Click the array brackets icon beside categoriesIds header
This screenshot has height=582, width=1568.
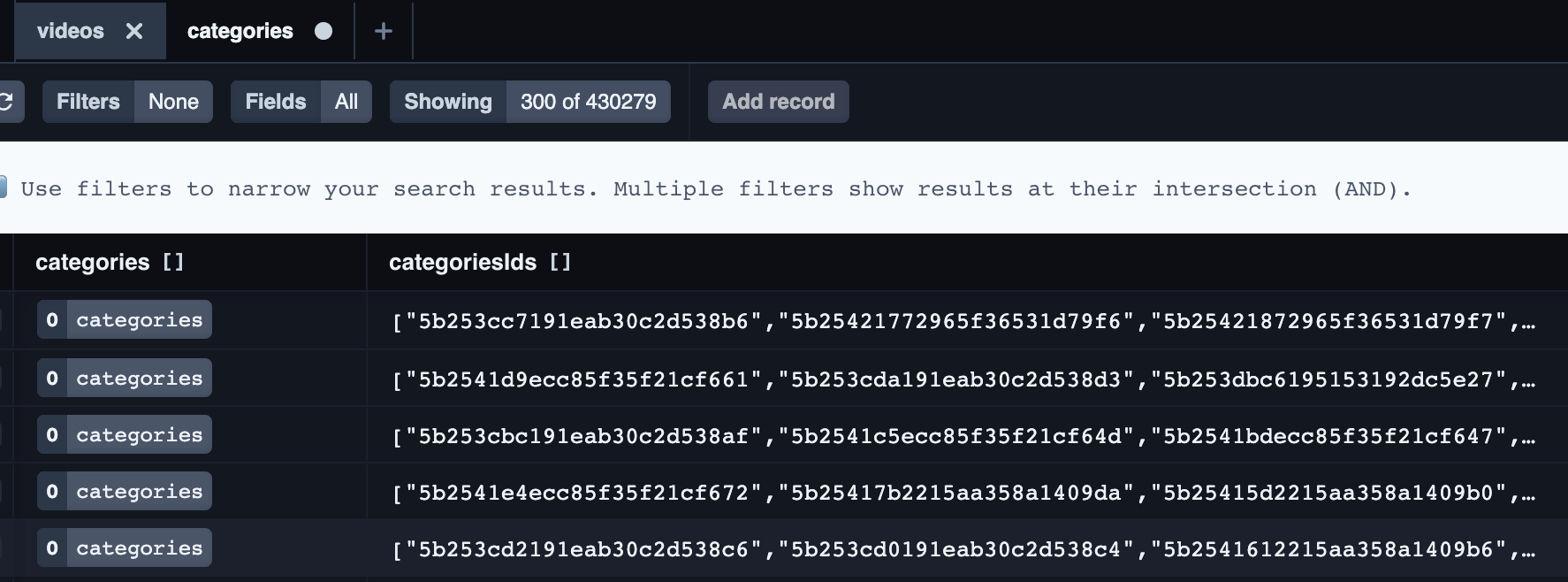coord(560,262)
